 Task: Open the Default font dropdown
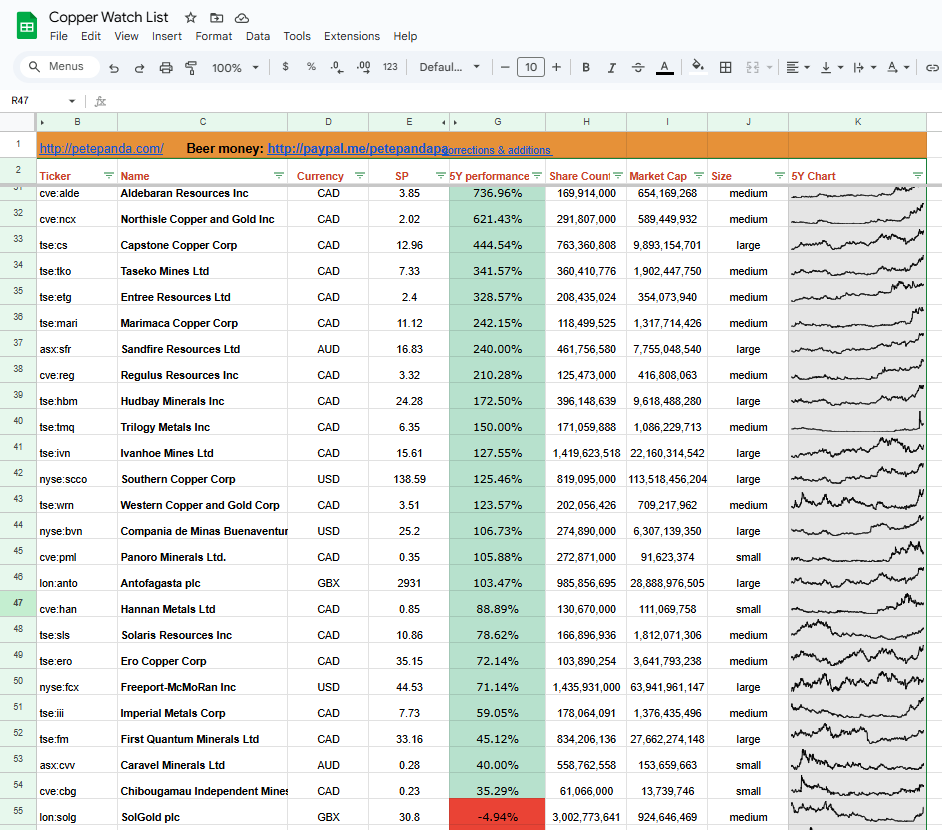tap(450, 67)
